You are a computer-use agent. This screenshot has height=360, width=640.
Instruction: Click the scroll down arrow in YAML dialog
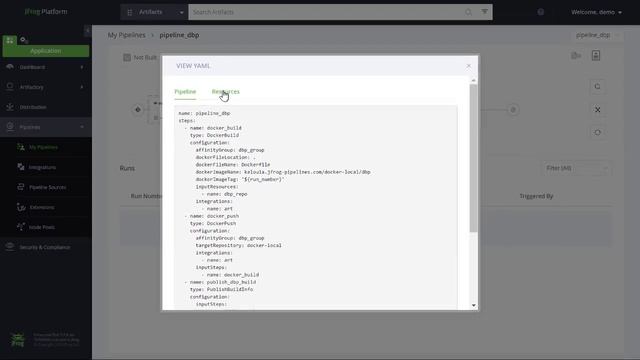point(473,305)
